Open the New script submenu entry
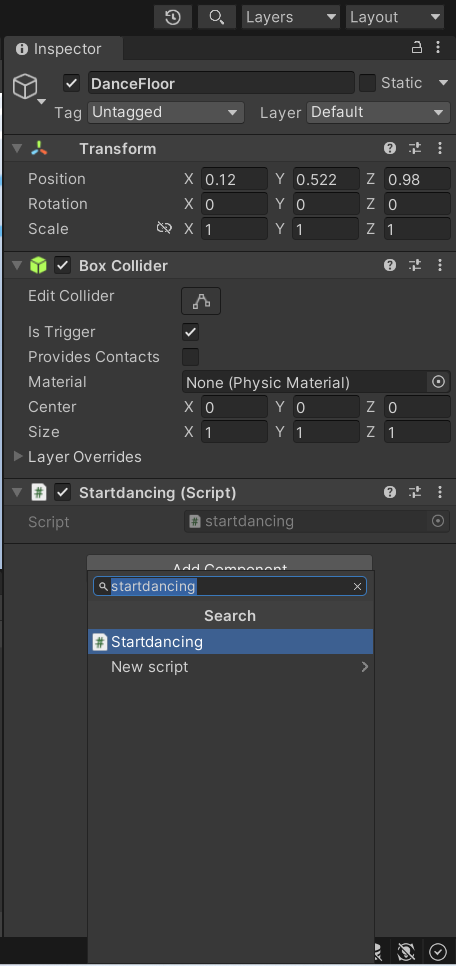 pyautogui.click(x=230, y=667)
